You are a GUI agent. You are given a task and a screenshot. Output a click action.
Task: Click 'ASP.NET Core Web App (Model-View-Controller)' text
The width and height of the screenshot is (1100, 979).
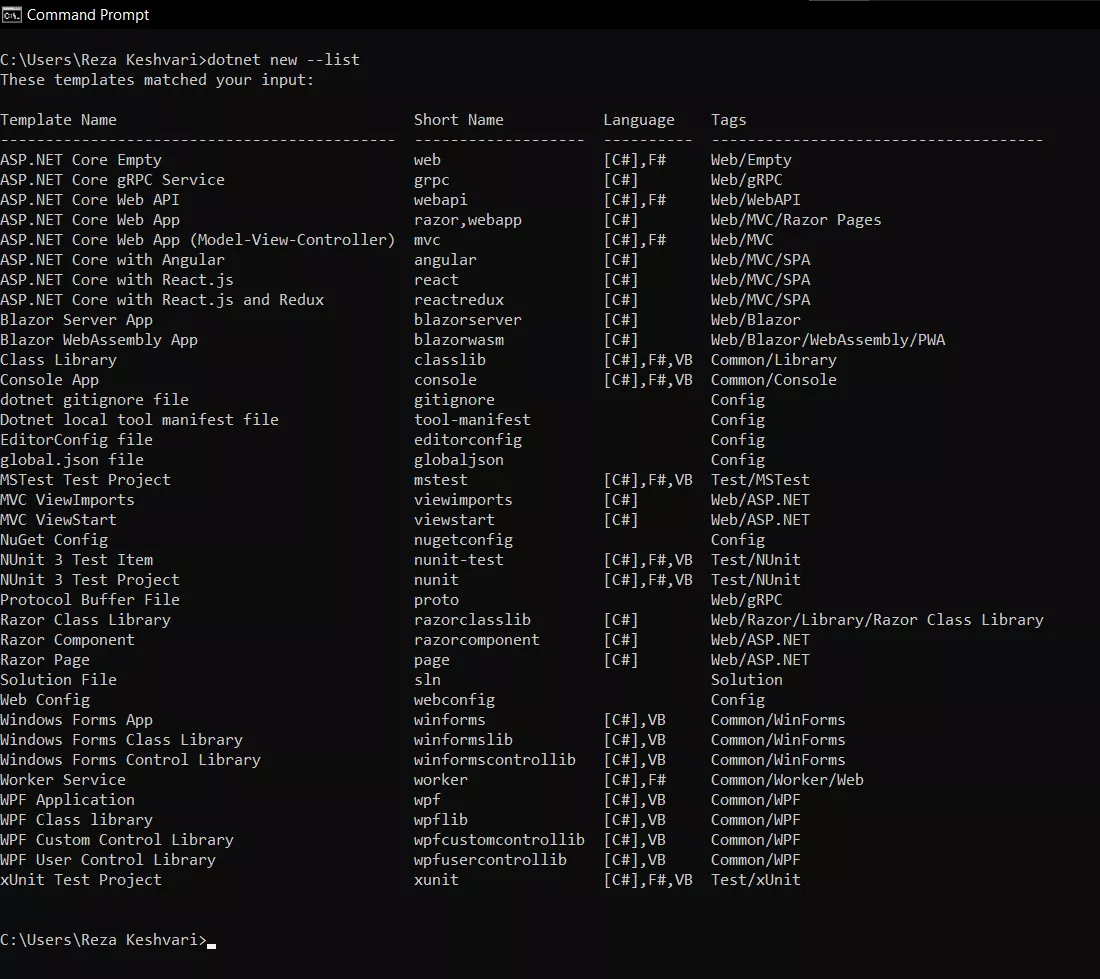pyautogui.click(x=198, y=240)
